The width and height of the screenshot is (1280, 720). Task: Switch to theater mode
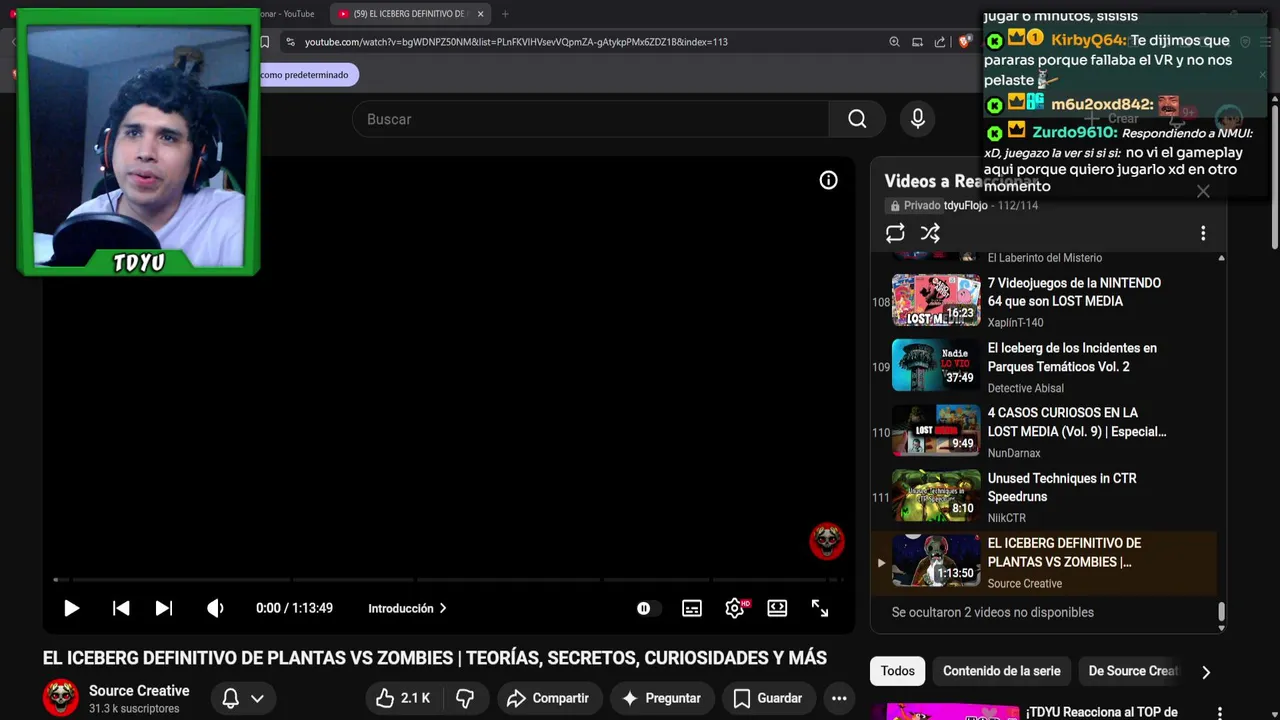pyautogui.click(x=777, y=608)
